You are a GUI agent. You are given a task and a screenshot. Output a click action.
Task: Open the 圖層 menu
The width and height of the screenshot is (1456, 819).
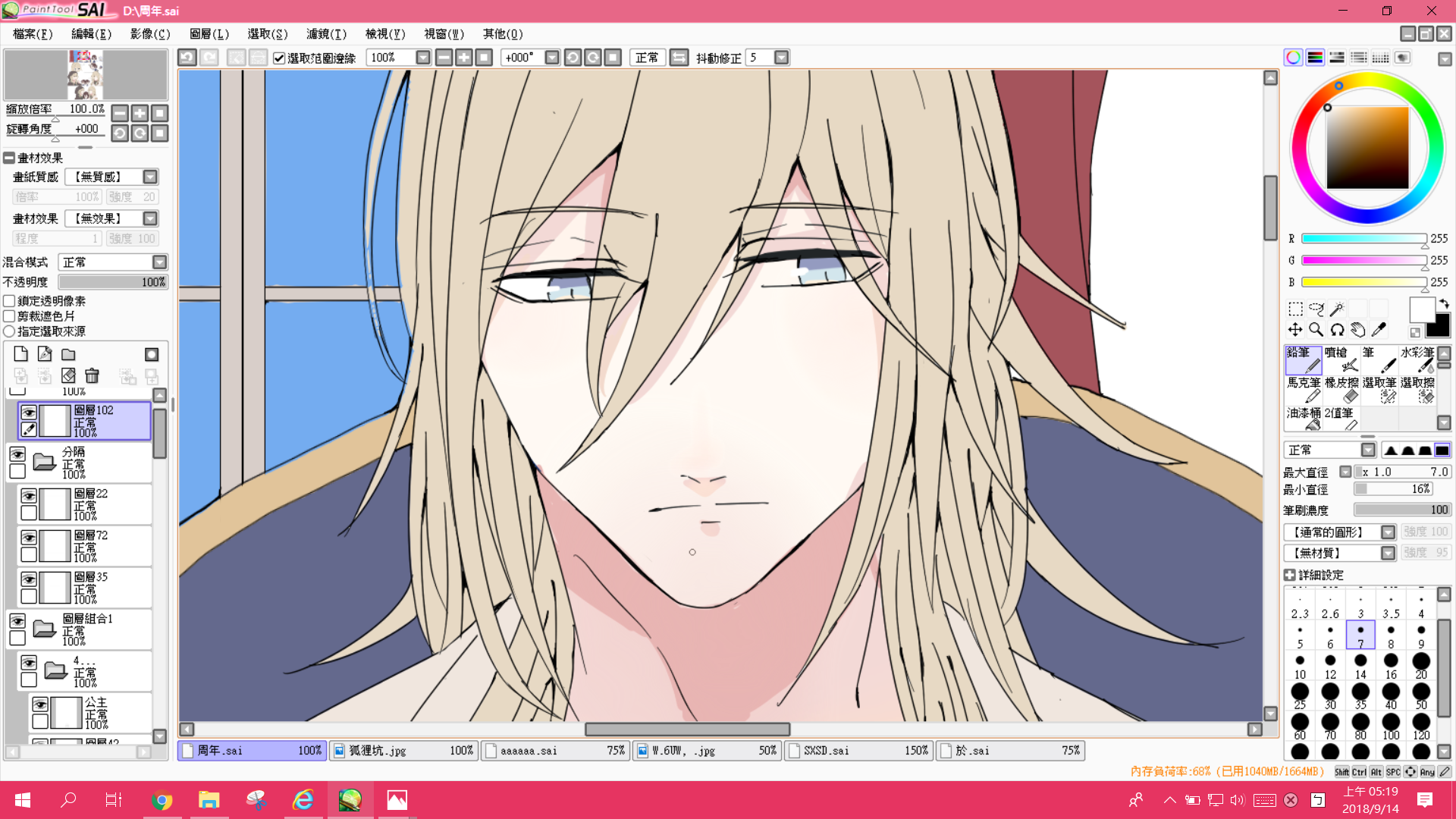pos(209,34)
